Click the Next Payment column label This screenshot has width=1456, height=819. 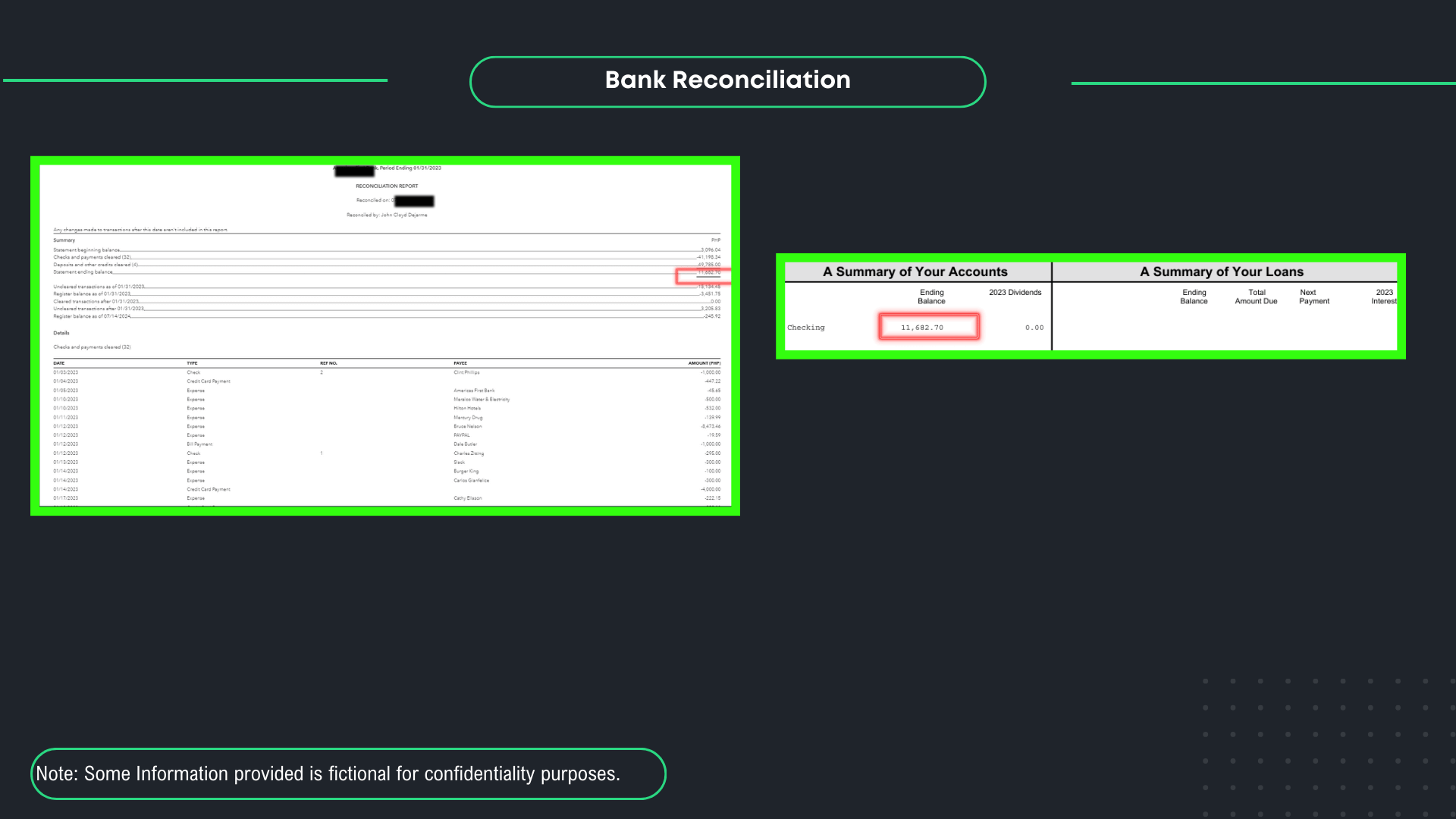[x=1313, y=297]
